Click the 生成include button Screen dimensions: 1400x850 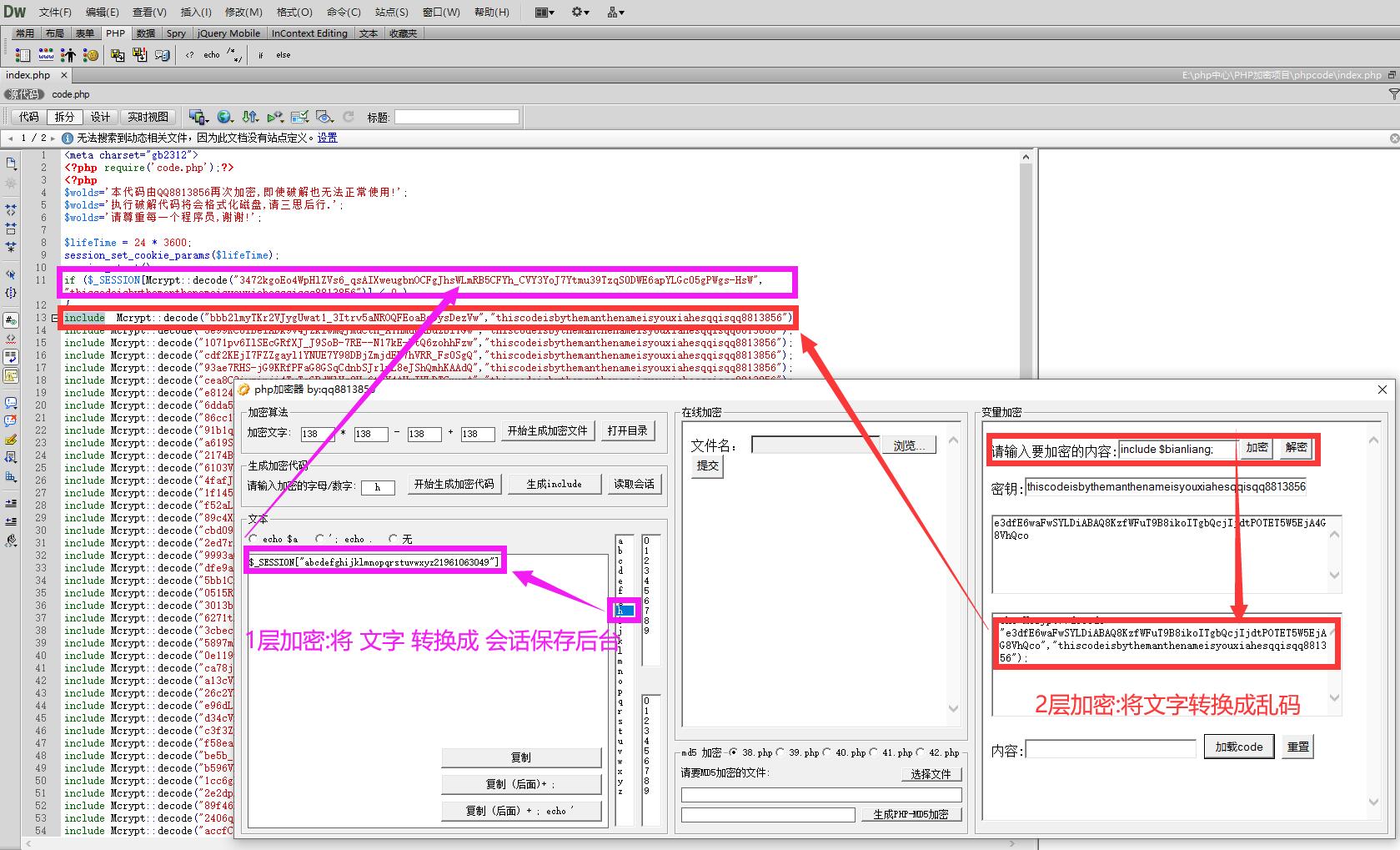[x=554, y=484]
